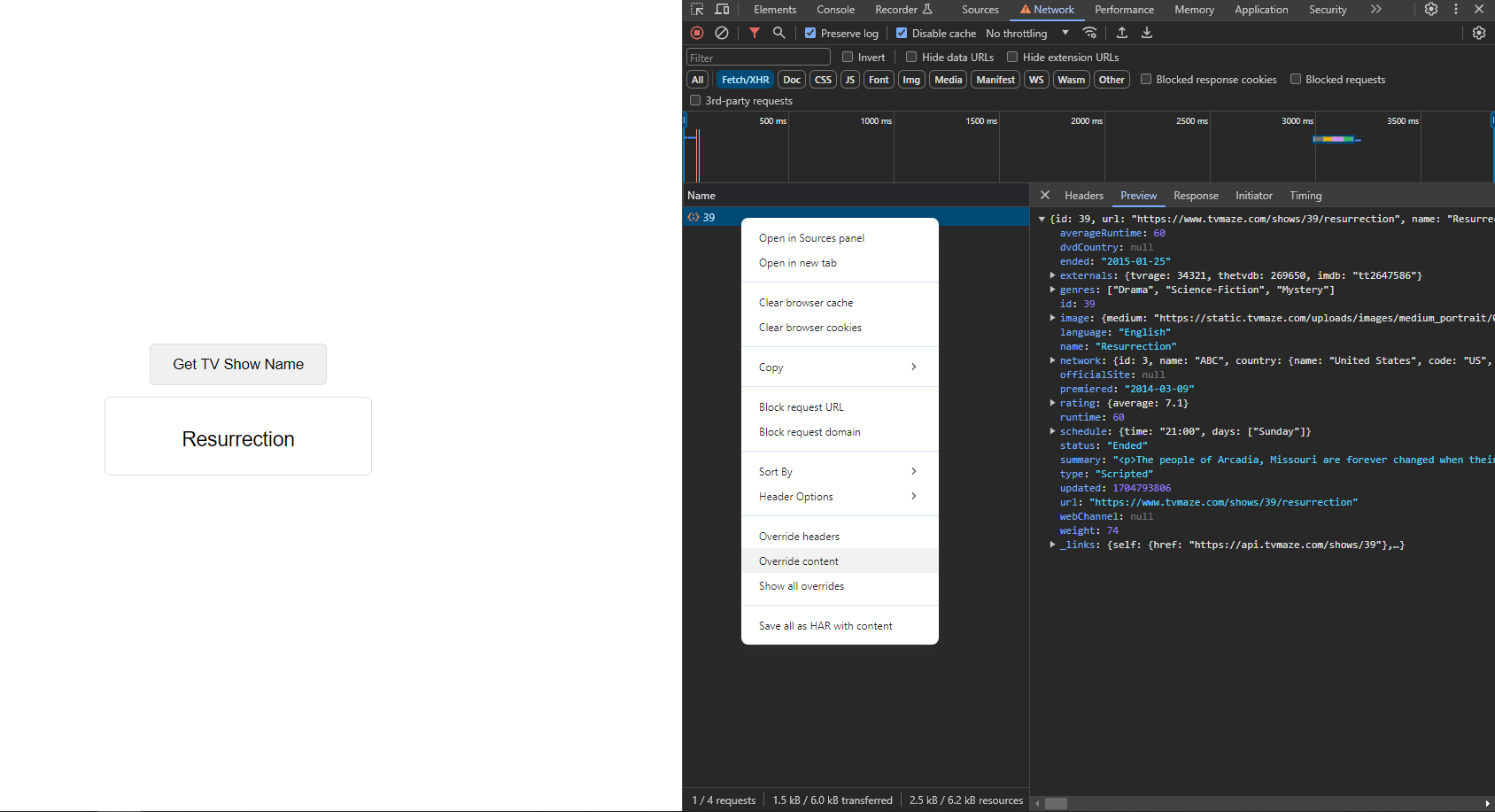Screen dimensions: 1495x812
Task: Open the Copy submenu in context menu
Action: point(840,367)
